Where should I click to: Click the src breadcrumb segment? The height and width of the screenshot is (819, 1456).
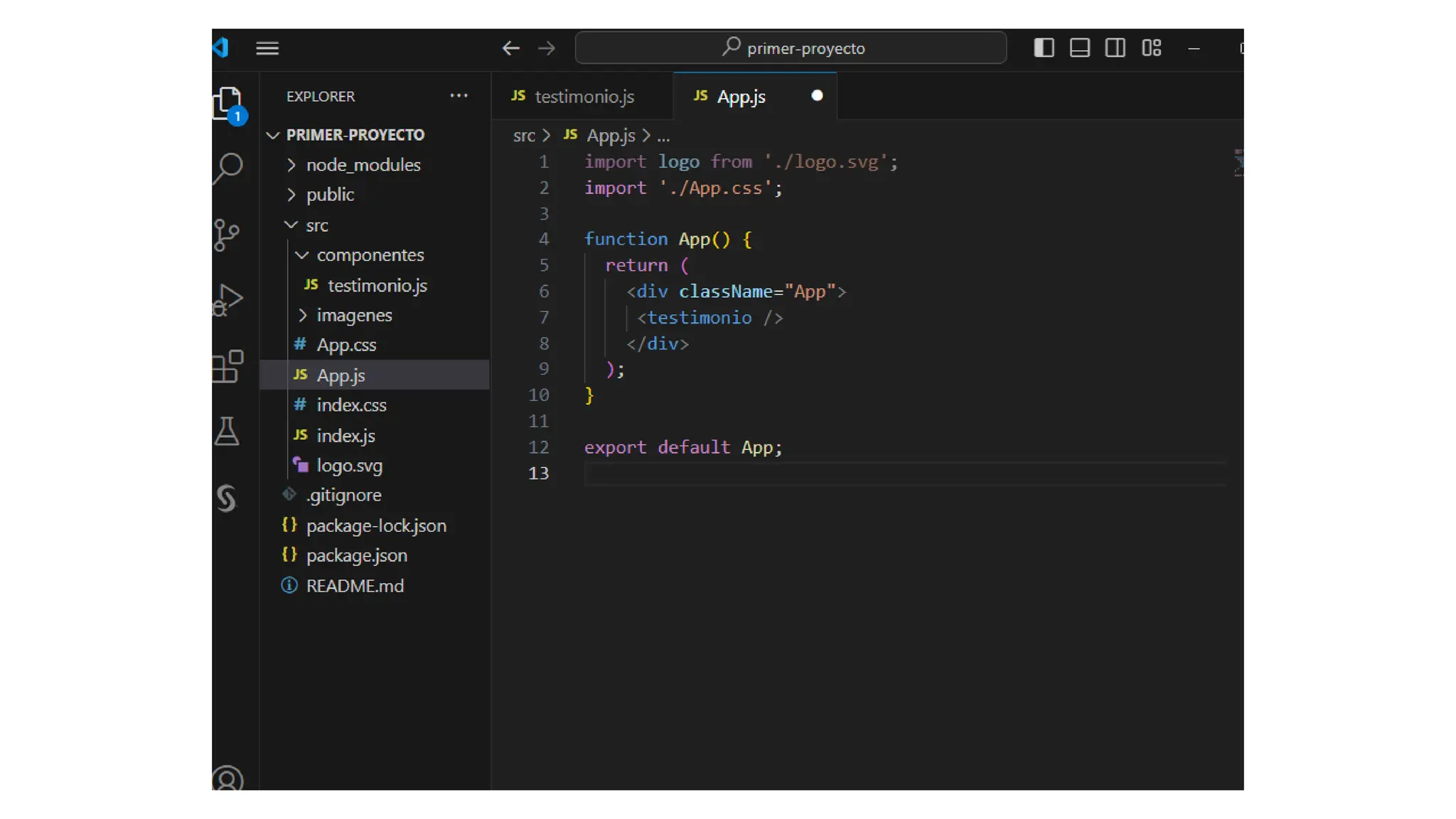point(524,135)
